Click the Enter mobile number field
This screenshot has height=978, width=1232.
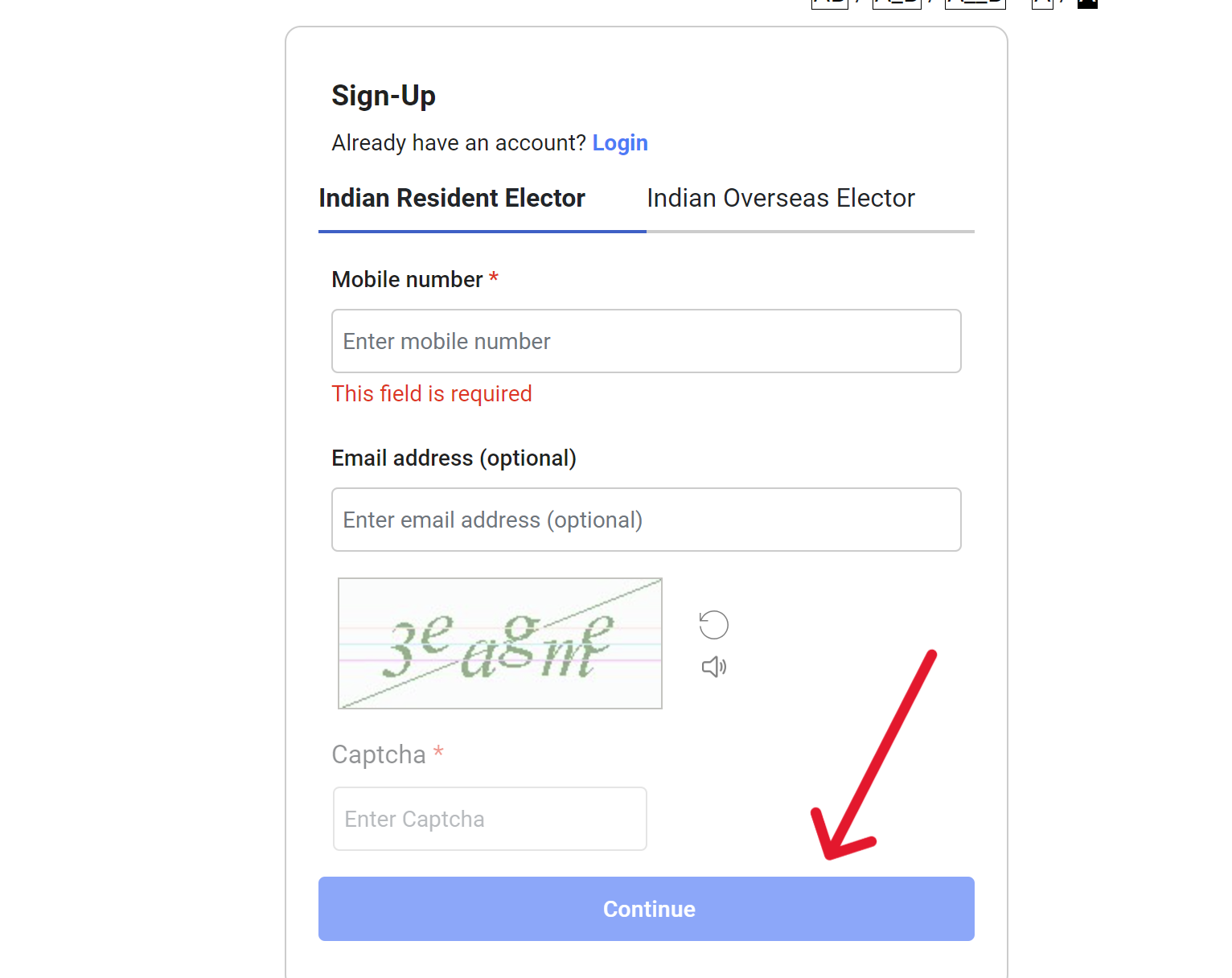[x=646, y=341]
